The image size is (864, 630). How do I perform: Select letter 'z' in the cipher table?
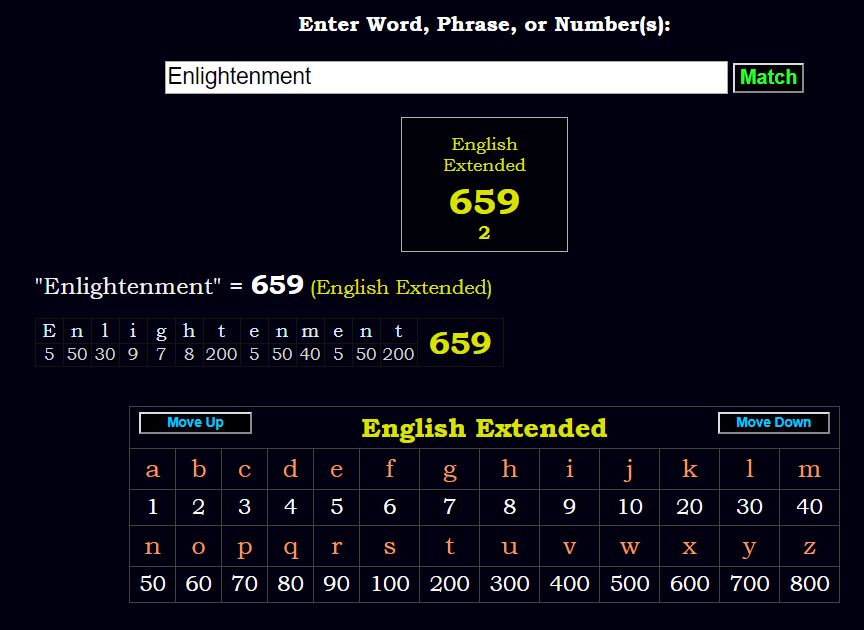point(809,546)
